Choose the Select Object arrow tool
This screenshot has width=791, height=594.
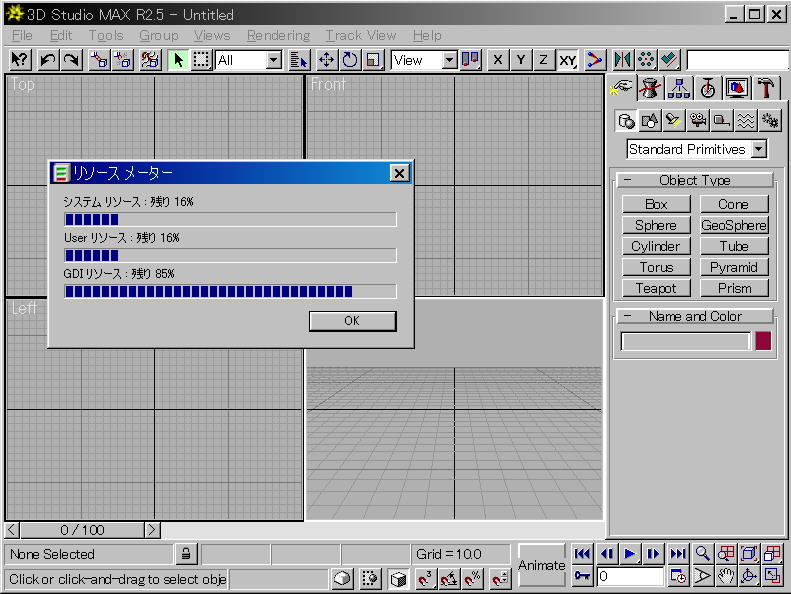[178, 60]
